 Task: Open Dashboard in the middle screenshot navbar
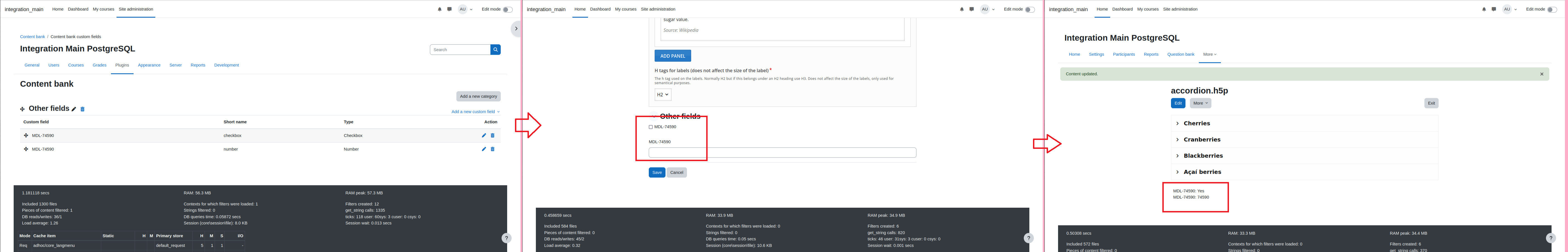click(600, 9)
